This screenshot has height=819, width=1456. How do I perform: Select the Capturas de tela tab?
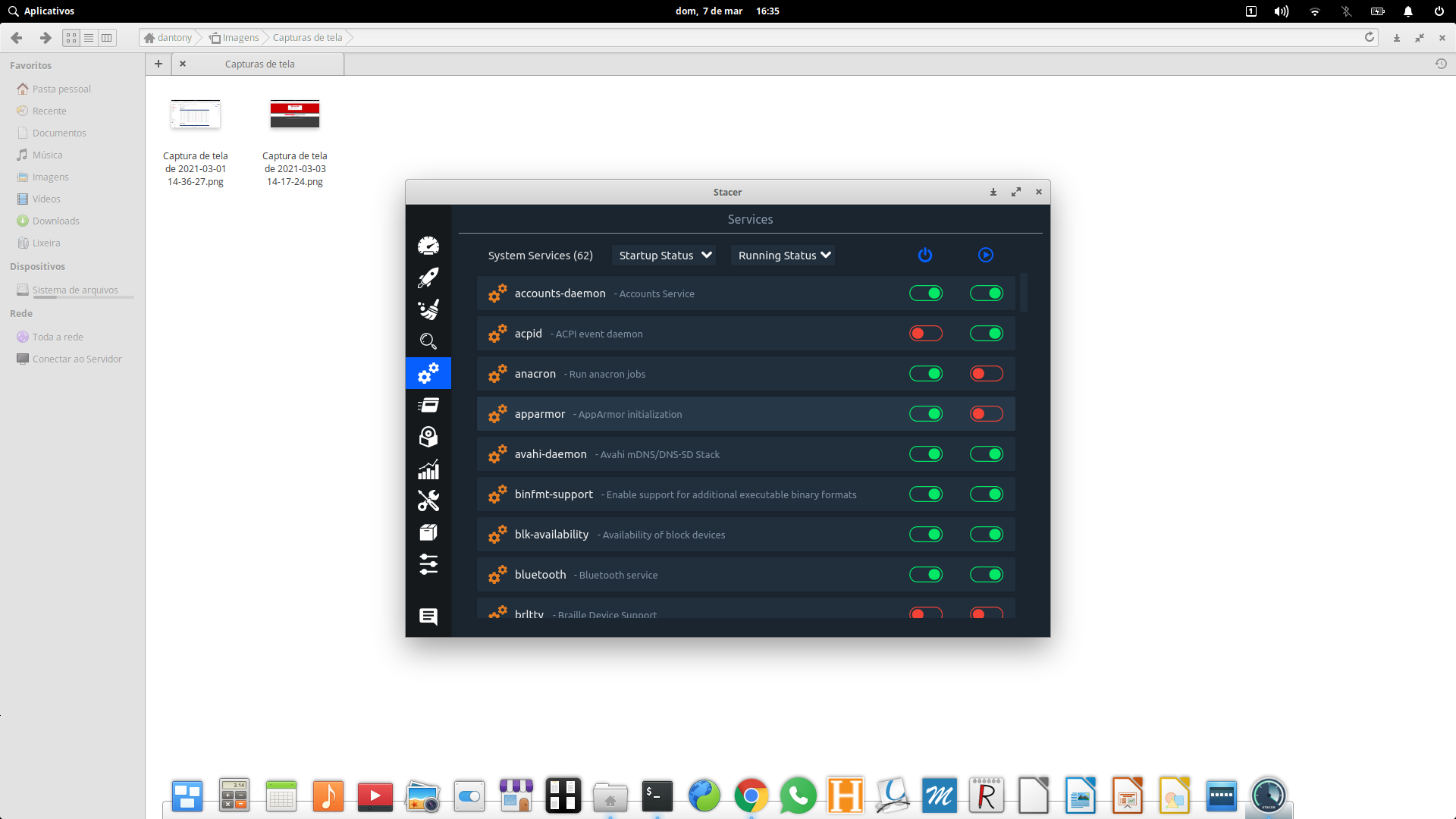[x=259, y=64]
